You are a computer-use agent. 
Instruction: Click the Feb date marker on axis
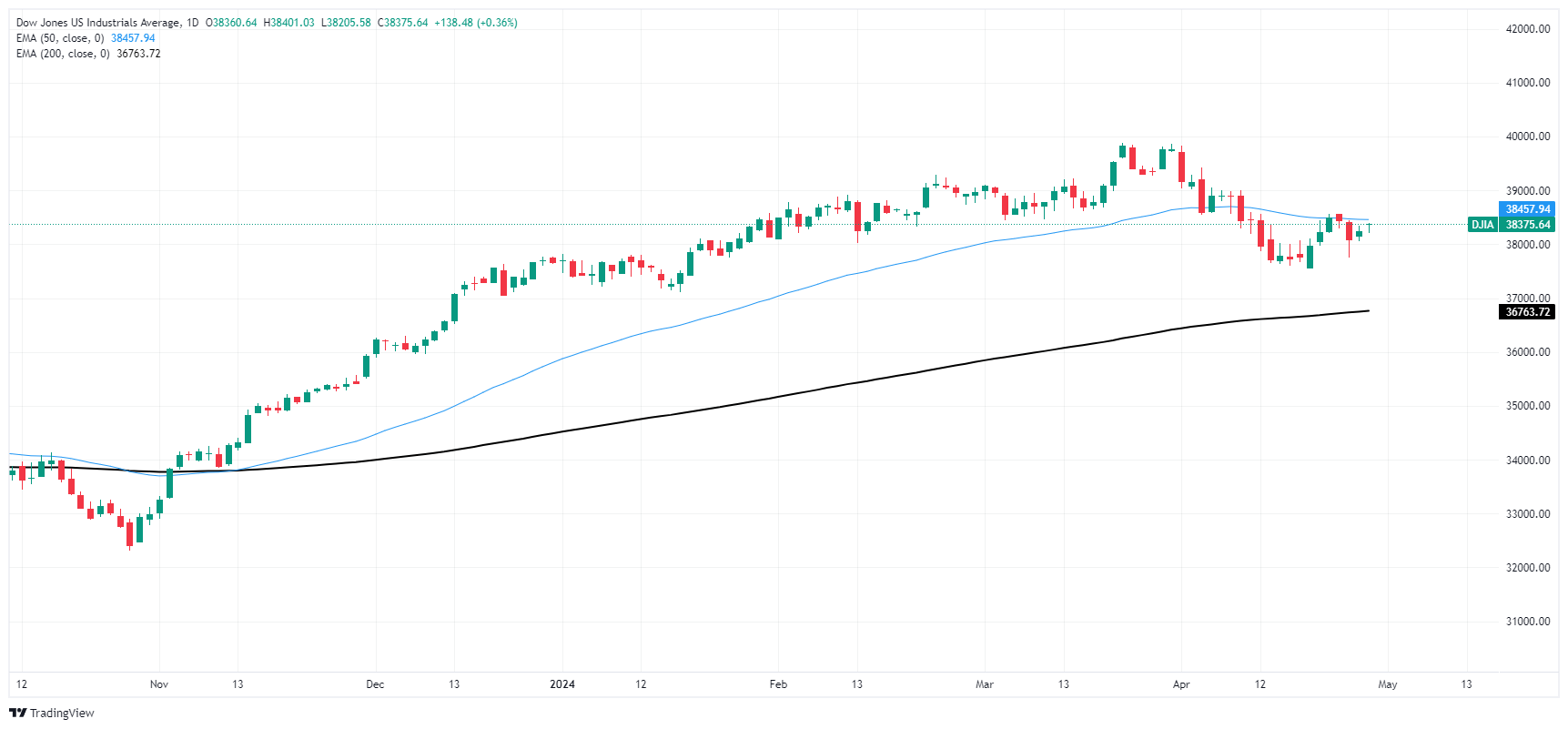[x=778, y=684]
